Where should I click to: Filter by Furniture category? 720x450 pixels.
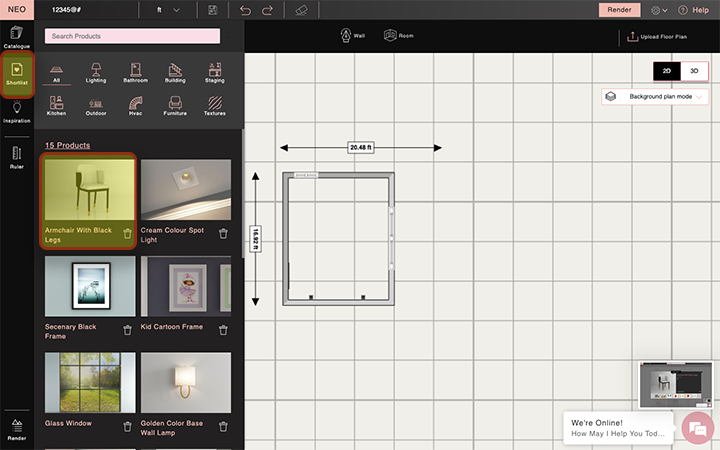tap(175, 106)
